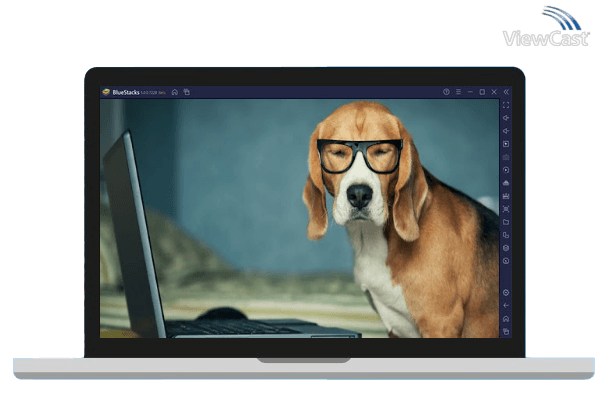Click the BlueStacks logo in title bar
Image resolution: width=602 pixels, height=414 pixels.
coord(106,92)
